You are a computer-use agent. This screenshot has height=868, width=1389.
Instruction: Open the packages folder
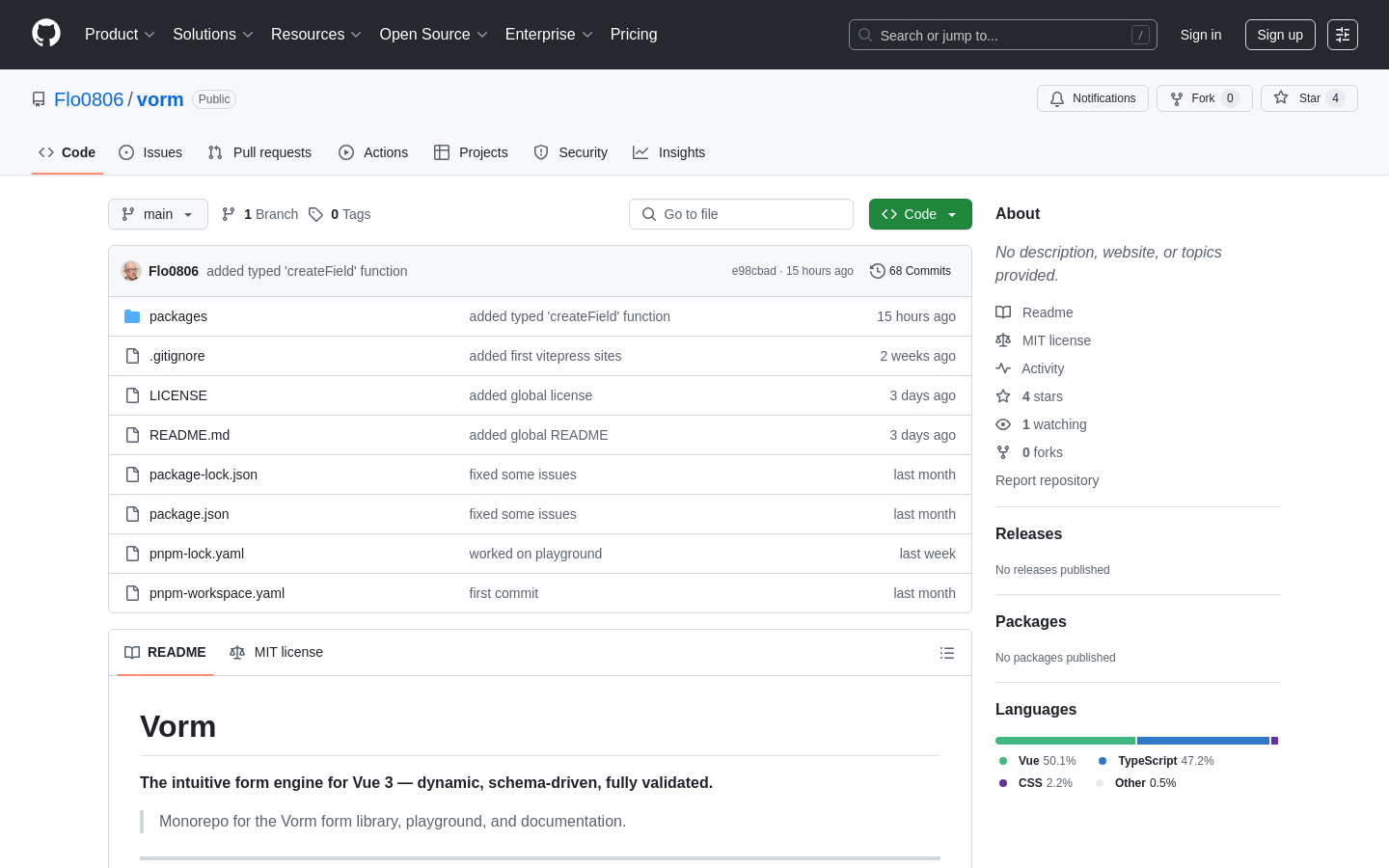(x=178, y=316)
